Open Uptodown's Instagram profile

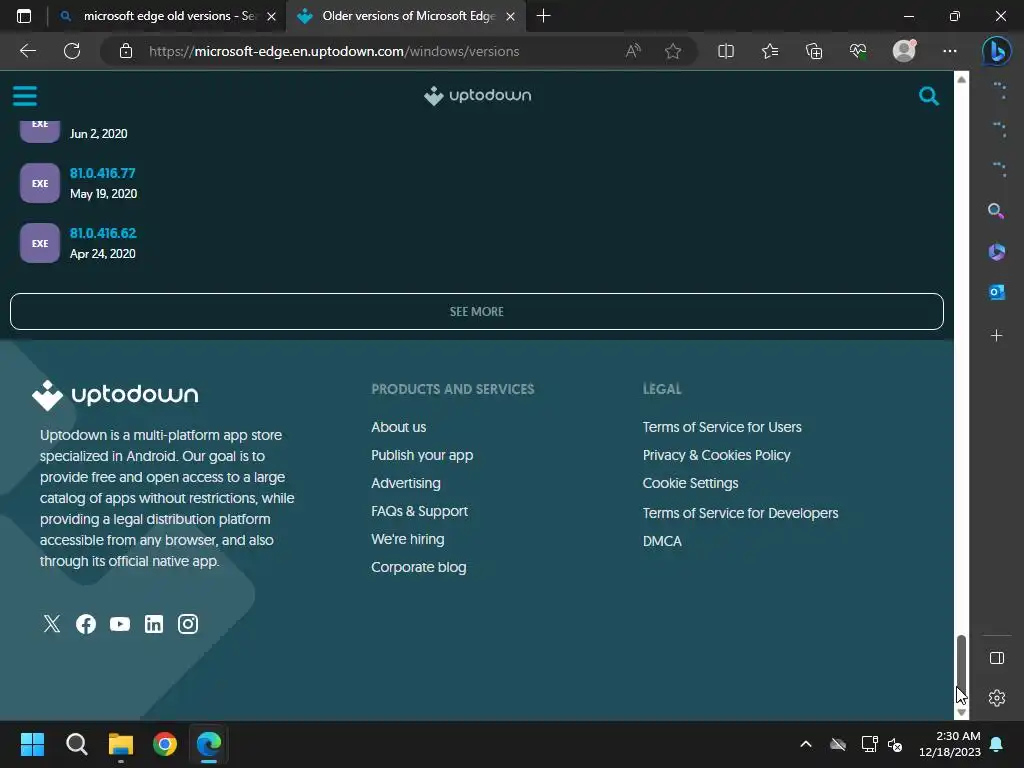tap(188, 624)
